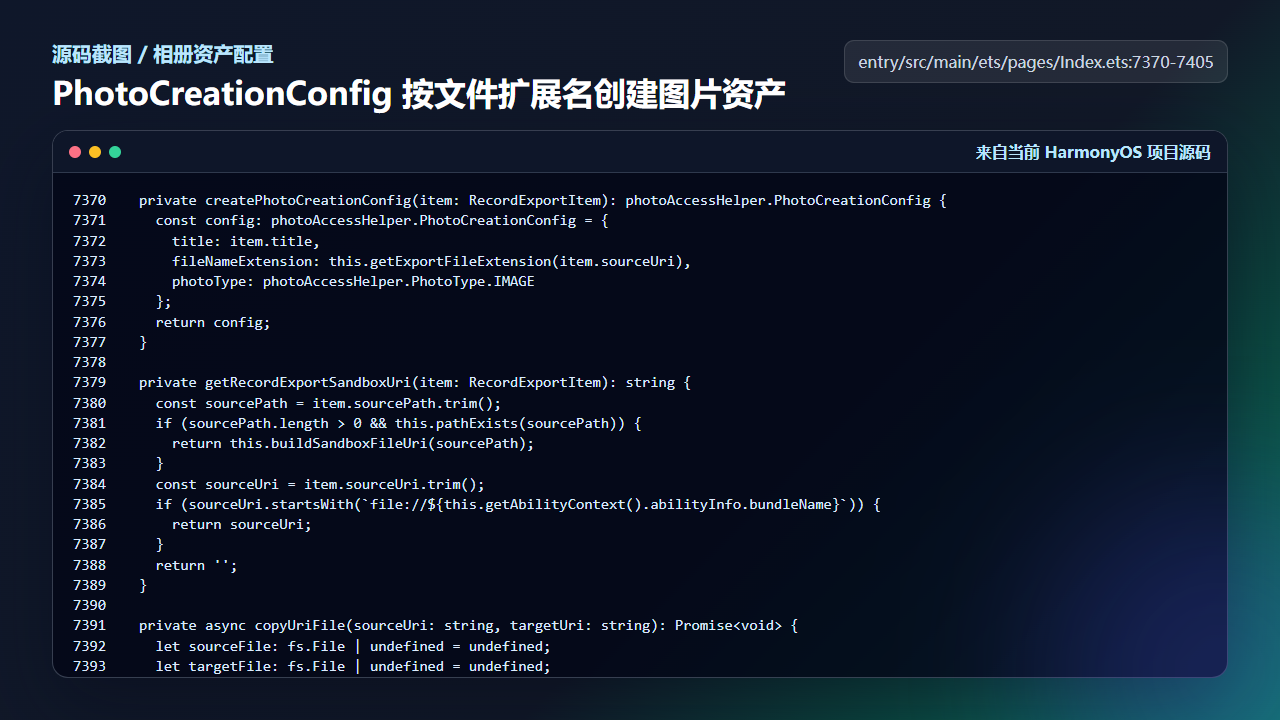Click the sourceUri.startsWith file:// condition line
This screenshot has height=720, width=1280.
[518, 504]
